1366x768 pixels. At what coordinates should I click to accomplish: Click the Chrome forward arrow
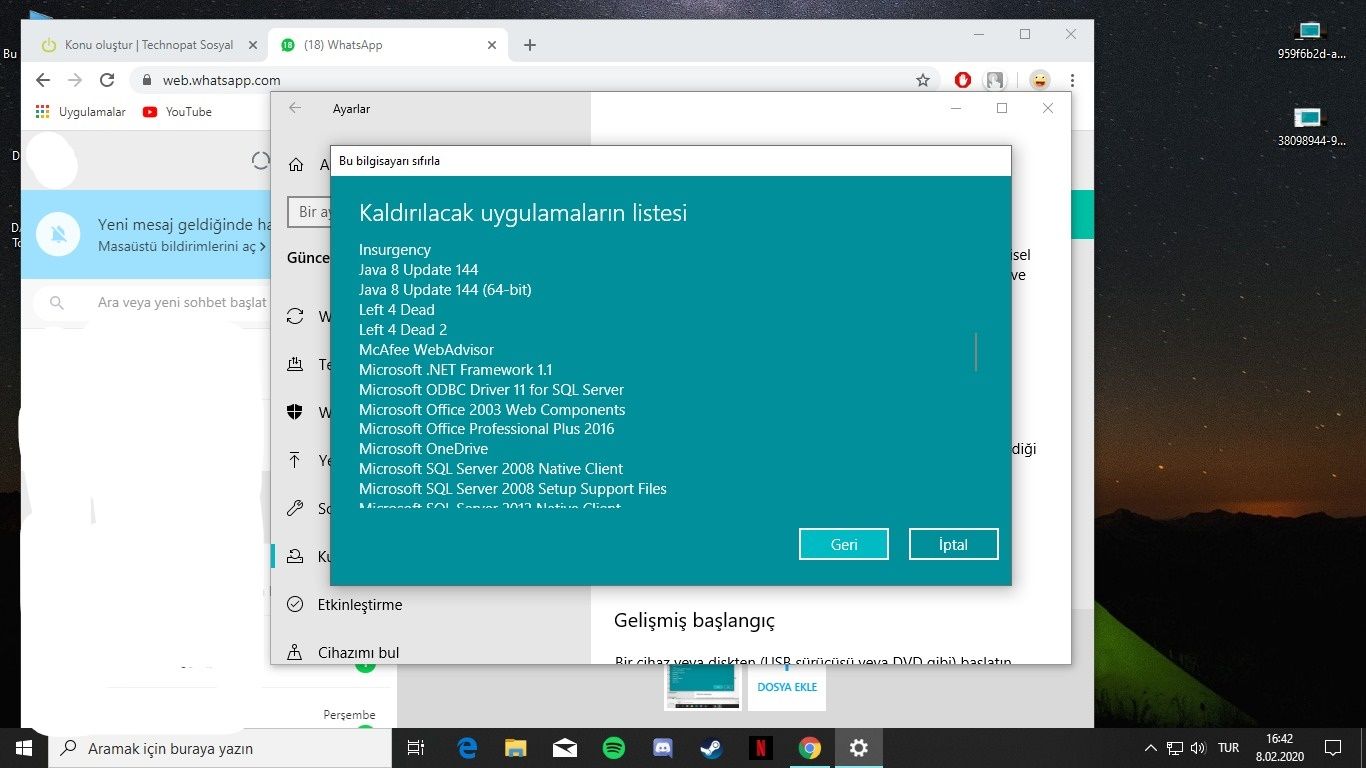75,80
